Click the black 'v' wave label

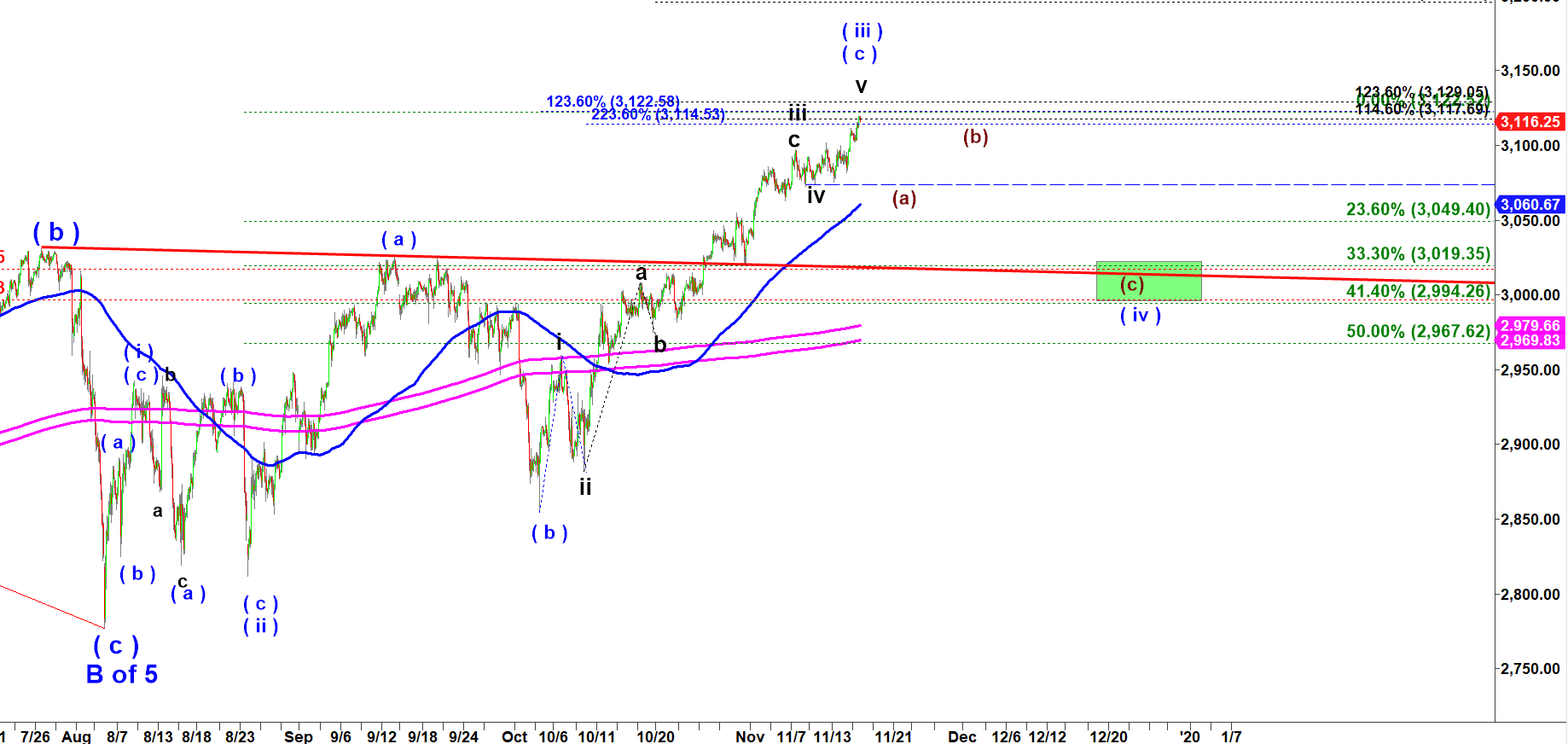(862, 86)
